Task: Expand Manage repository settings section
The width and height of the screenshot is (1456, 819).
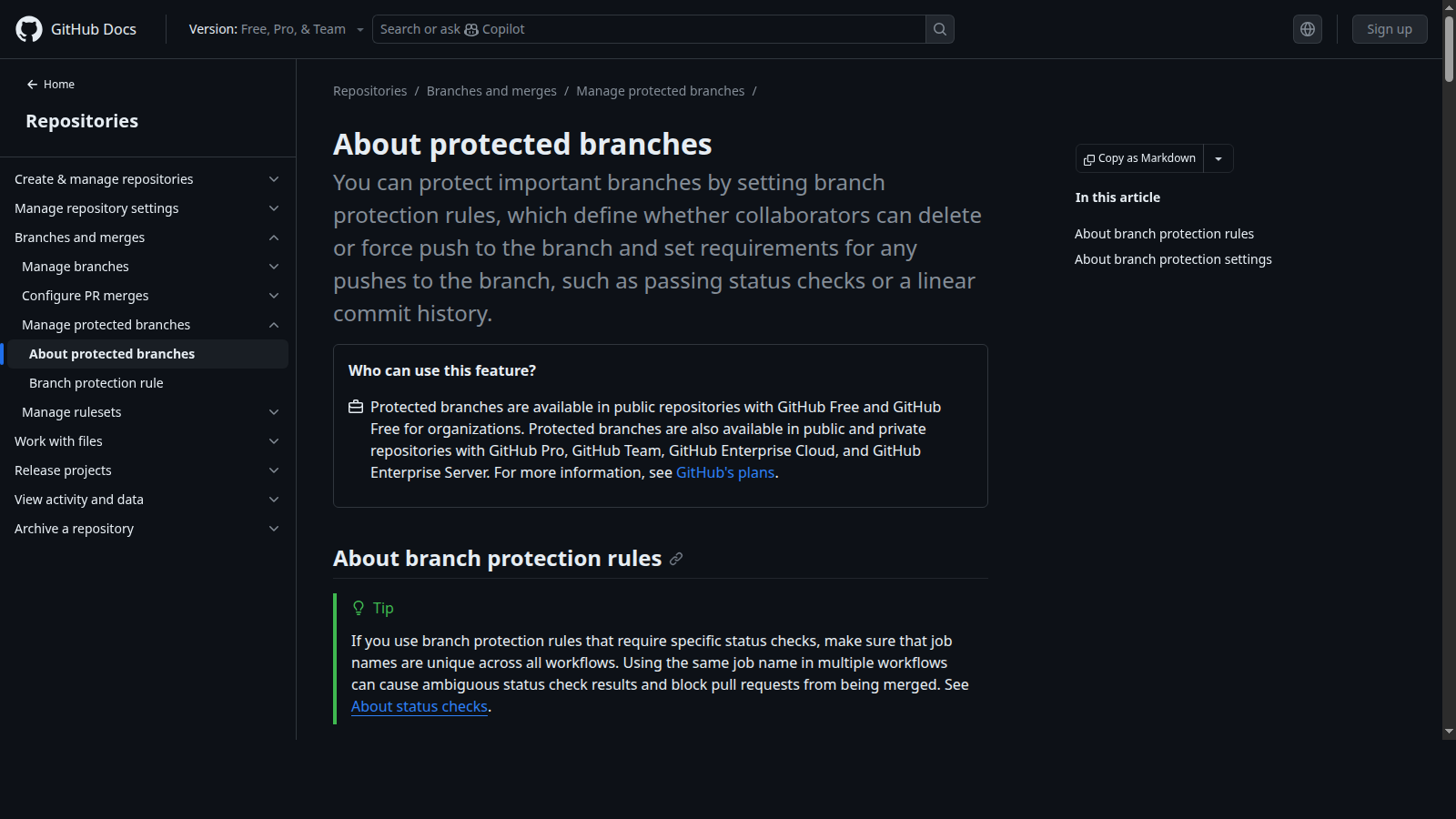Action: coord(274,208)
